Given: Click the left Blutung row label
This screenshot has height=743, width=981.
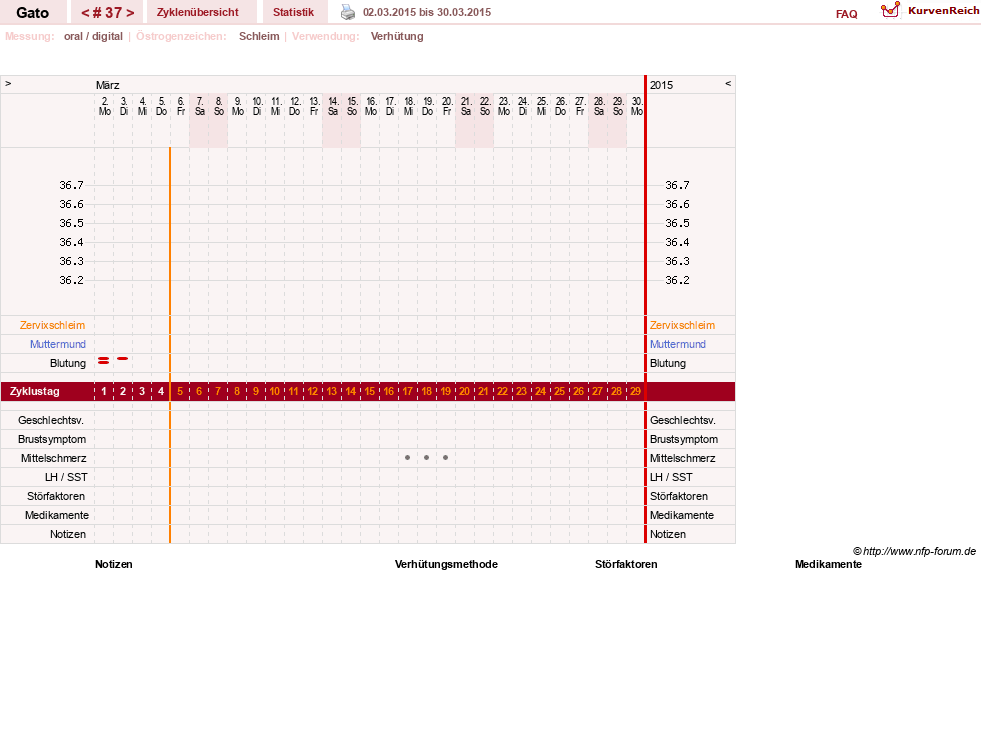Looking at the screenshot, I should click(68, 363).
